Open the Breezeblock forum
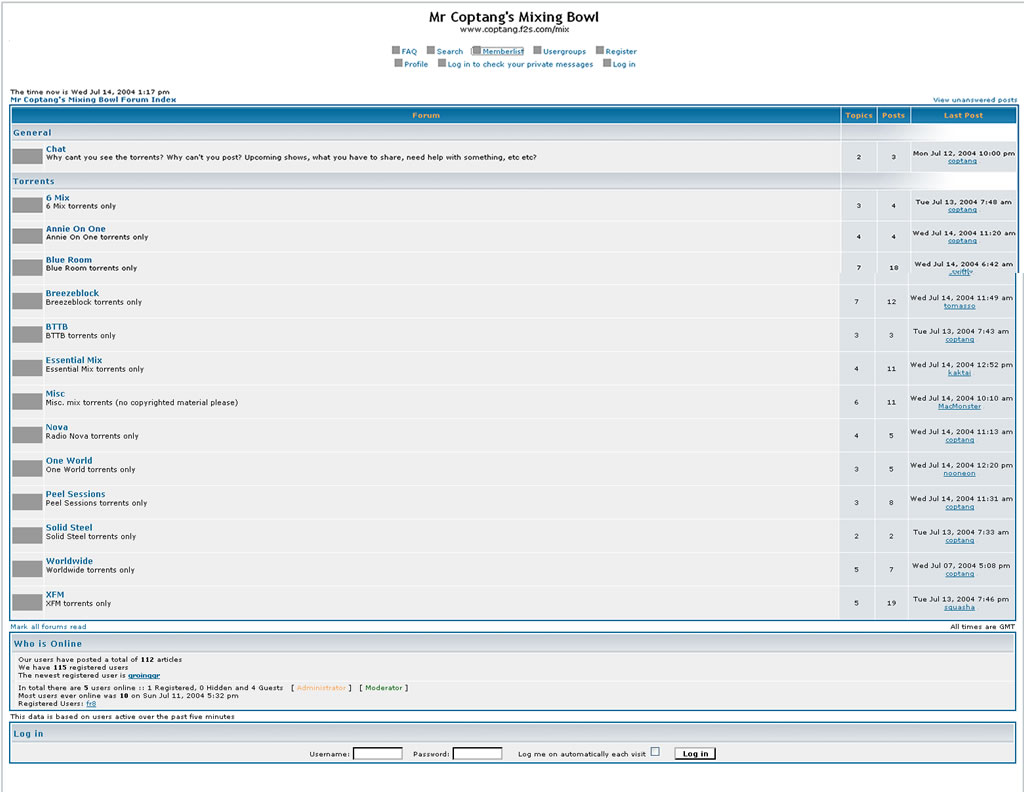The width and height of the screenshot is (1024, 794). 72,293
